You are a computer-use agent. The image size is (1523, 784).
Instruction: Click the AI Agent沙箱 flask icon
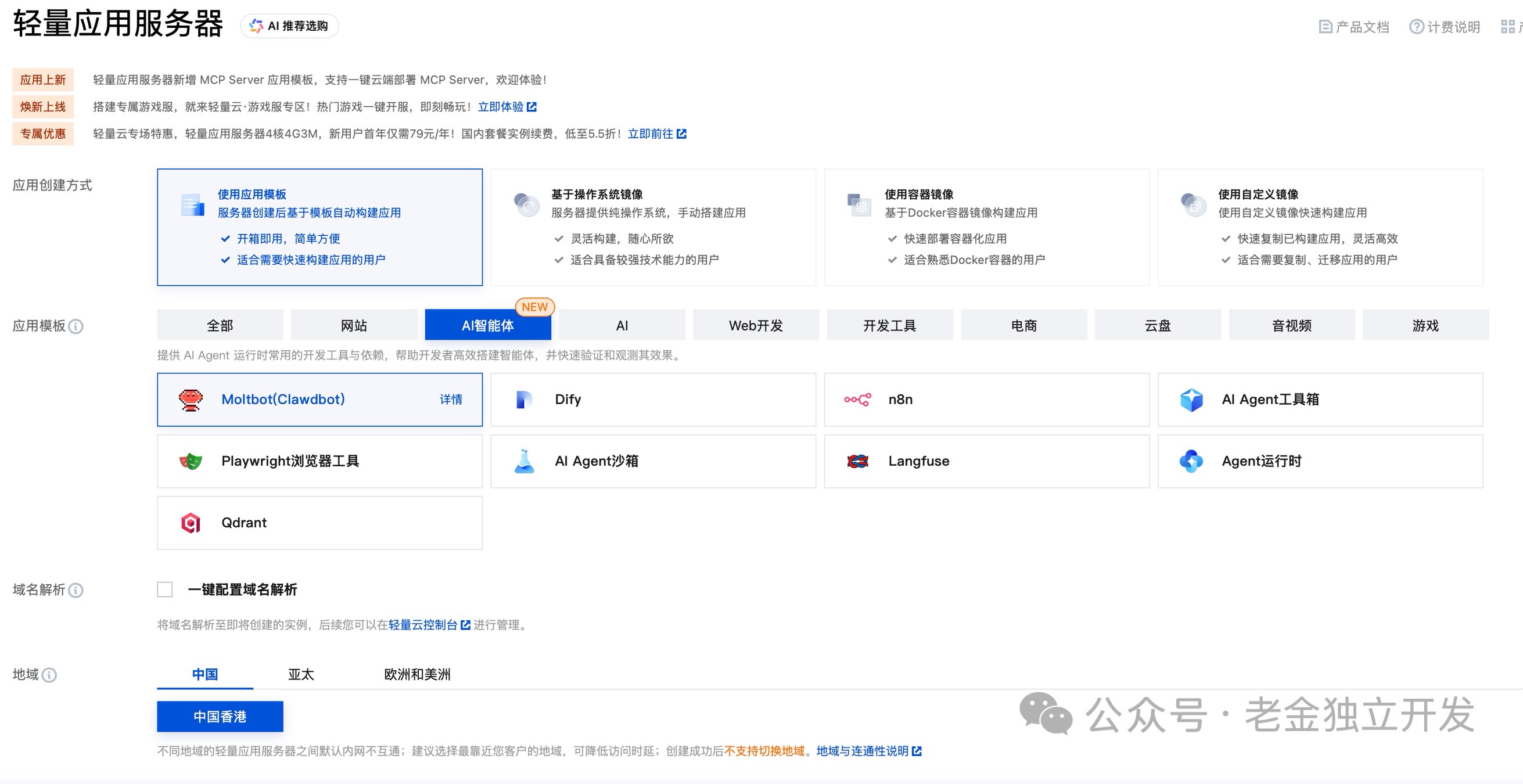coord(524,461)
